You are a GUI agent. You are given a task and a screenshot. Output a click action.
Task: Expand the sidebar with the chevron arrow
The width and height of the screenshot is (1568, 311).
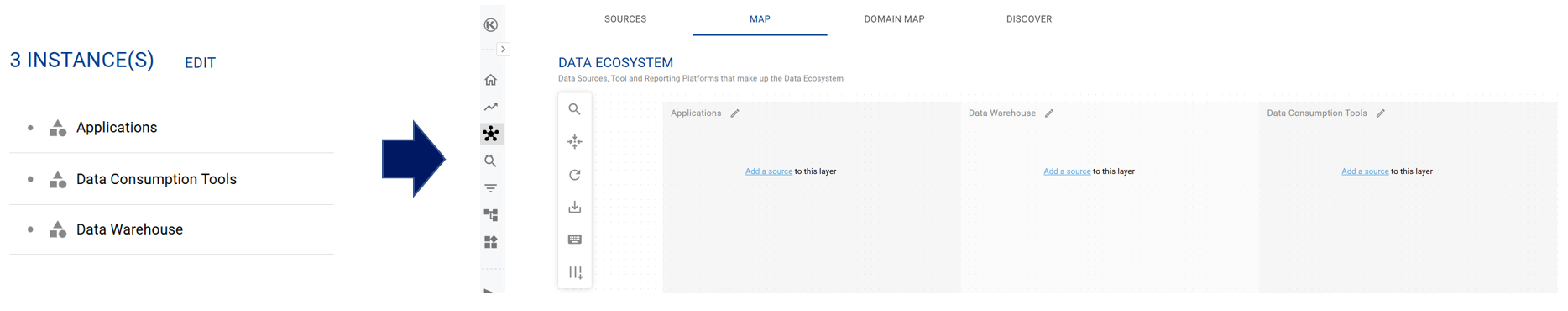[504, 50]
